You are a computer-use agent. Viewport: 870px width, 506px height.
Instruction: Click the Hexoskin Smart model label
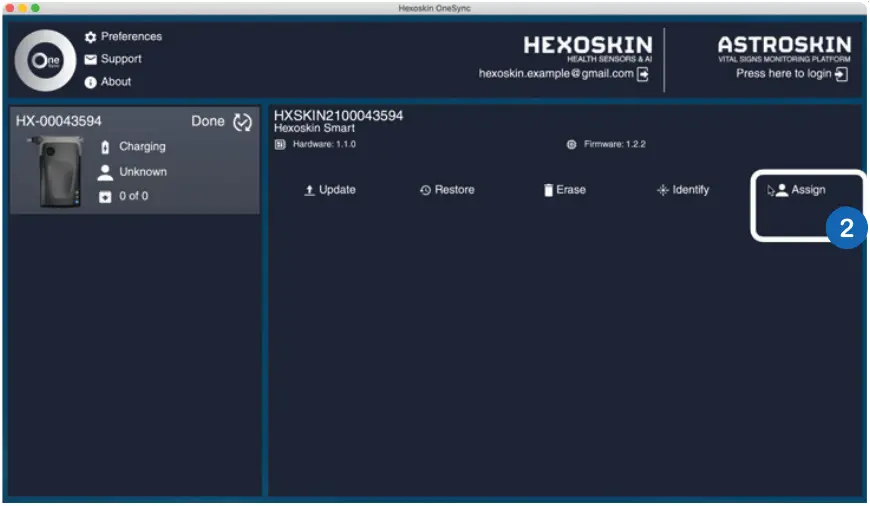pyautogui.click(x=314, y=128)
